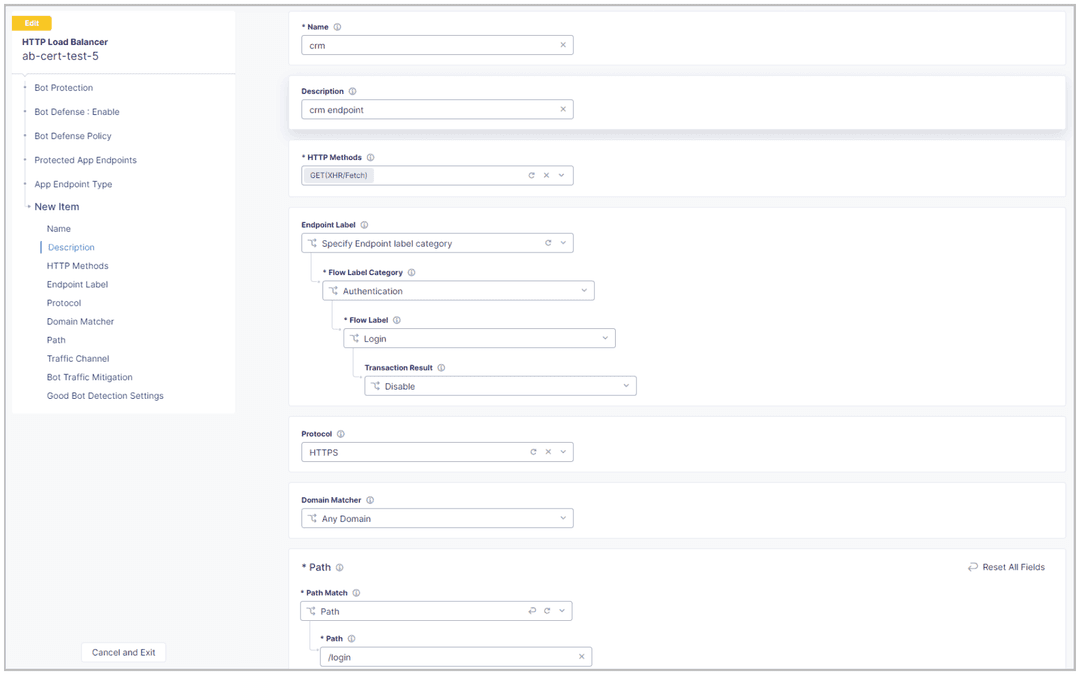Click info icon next to Transaction Result
This screenshot has width=1080, height=675.
(442, 367)
